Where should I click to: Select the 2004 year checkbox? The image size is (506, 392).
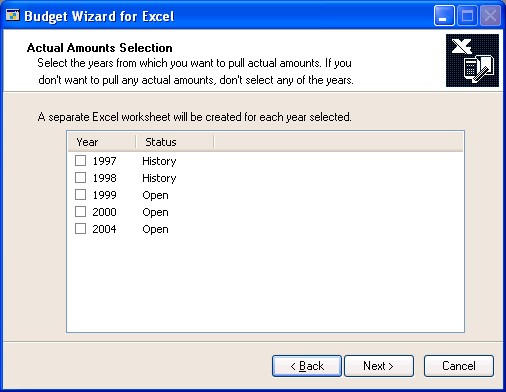[80, 229]
